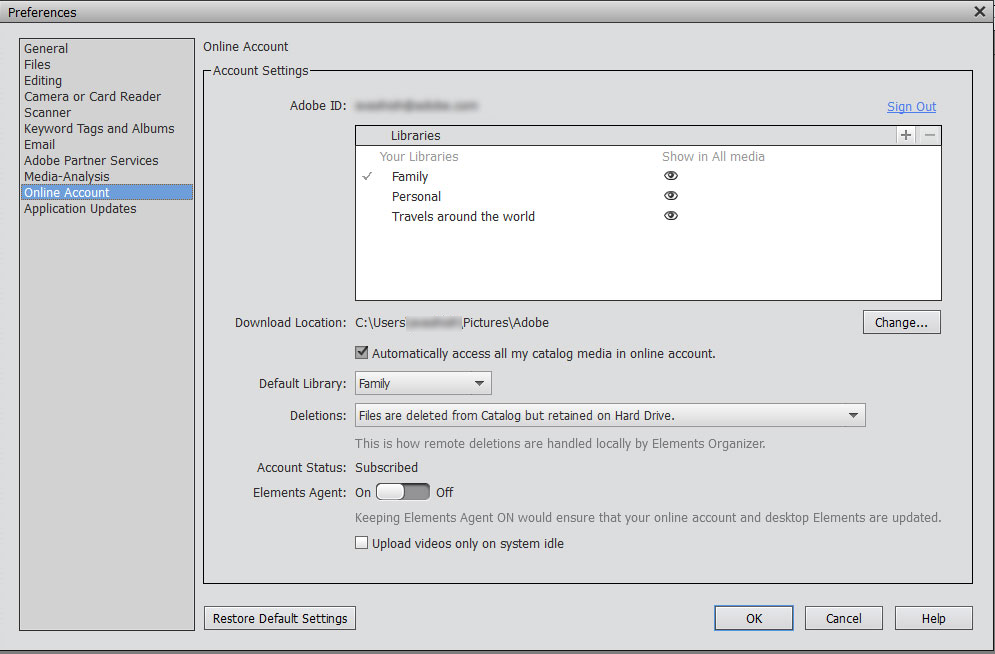Click the Sign Out link
The width and height of the screenshot is (995, 654).
pos(911,107)
